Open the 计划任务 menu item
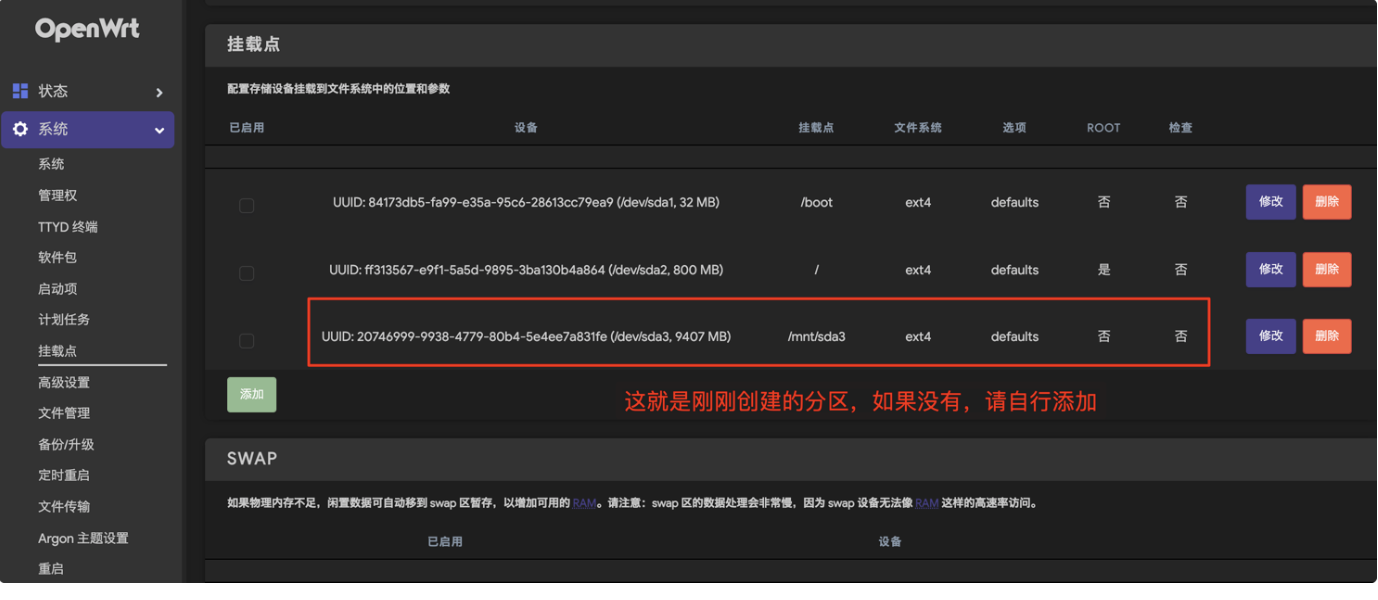 click(x=64, y=320)
